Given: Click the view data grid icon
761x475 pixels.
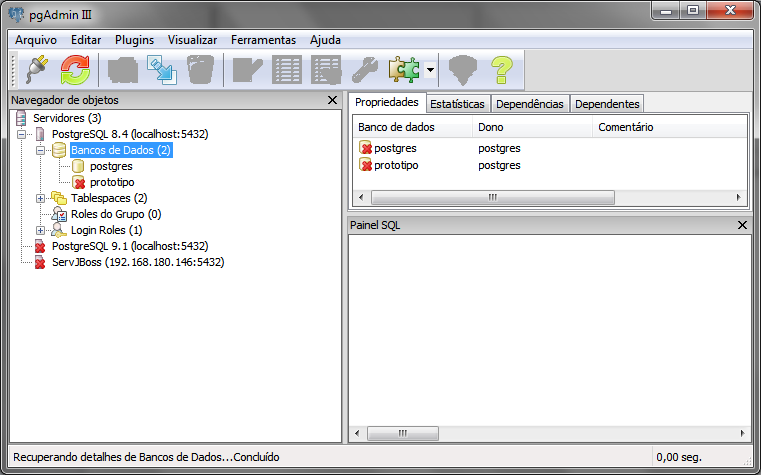Looking at the screenshot, I should 287,70.
